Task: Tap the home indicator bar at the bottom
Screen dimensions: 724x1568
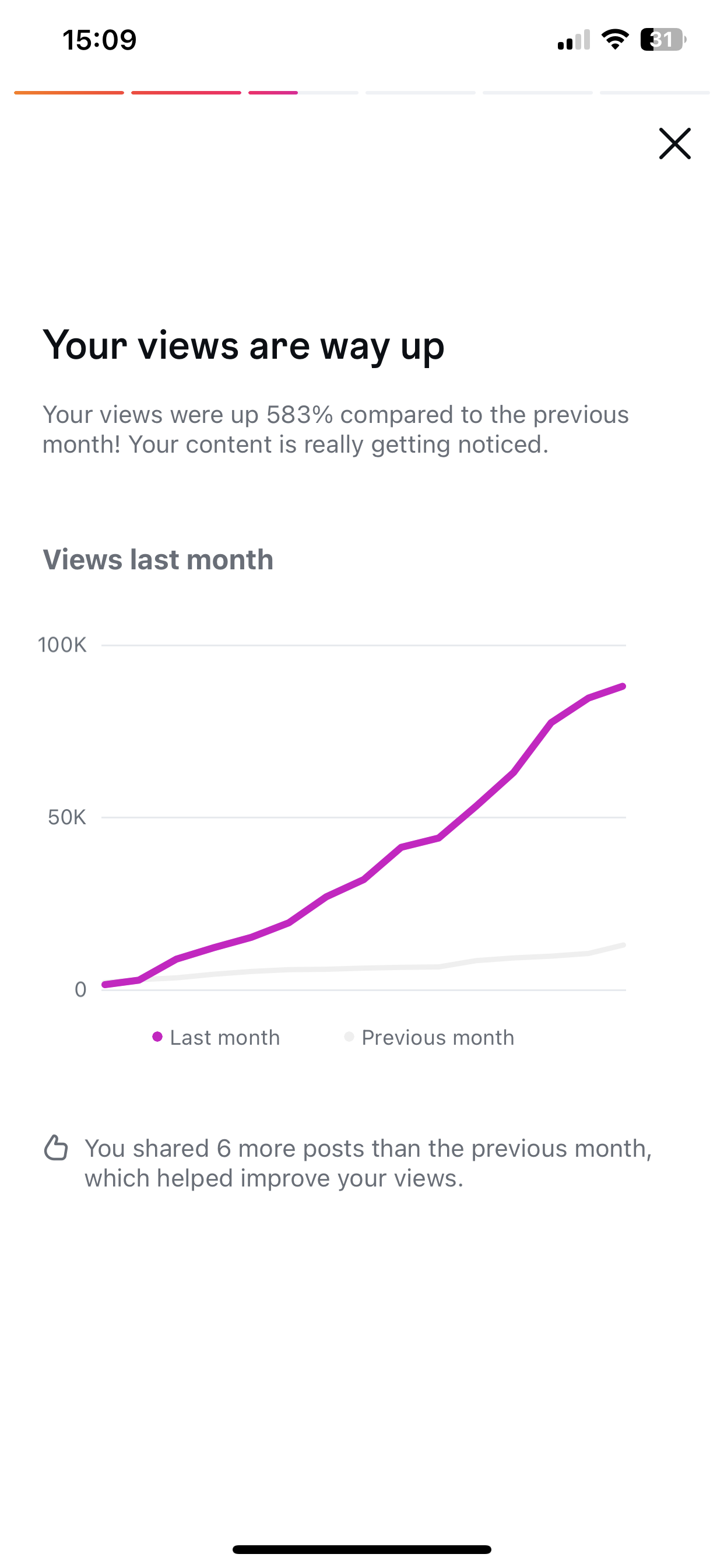Action: (x=362, y=1549)
